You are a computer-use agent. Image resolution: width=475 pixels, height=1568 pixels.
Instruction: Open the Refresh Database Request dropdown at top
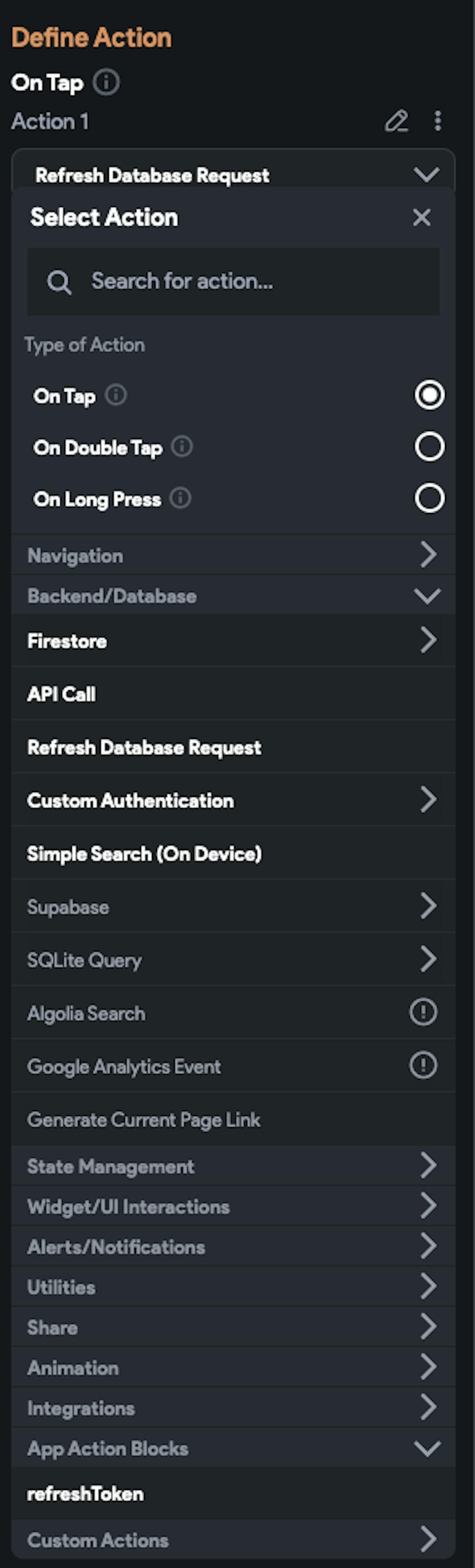point(233,175)
